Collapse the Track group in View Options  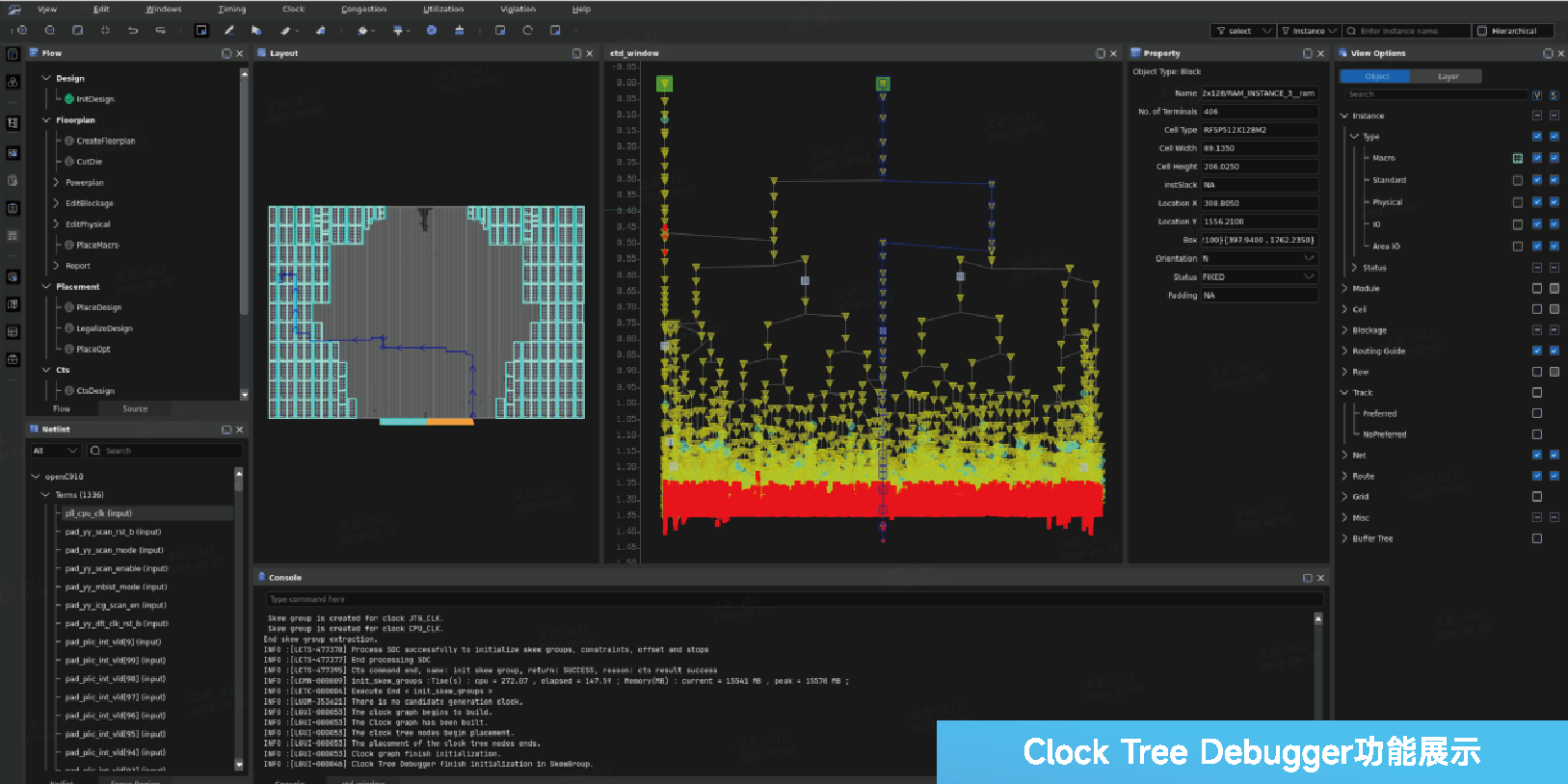[1344, 393]
